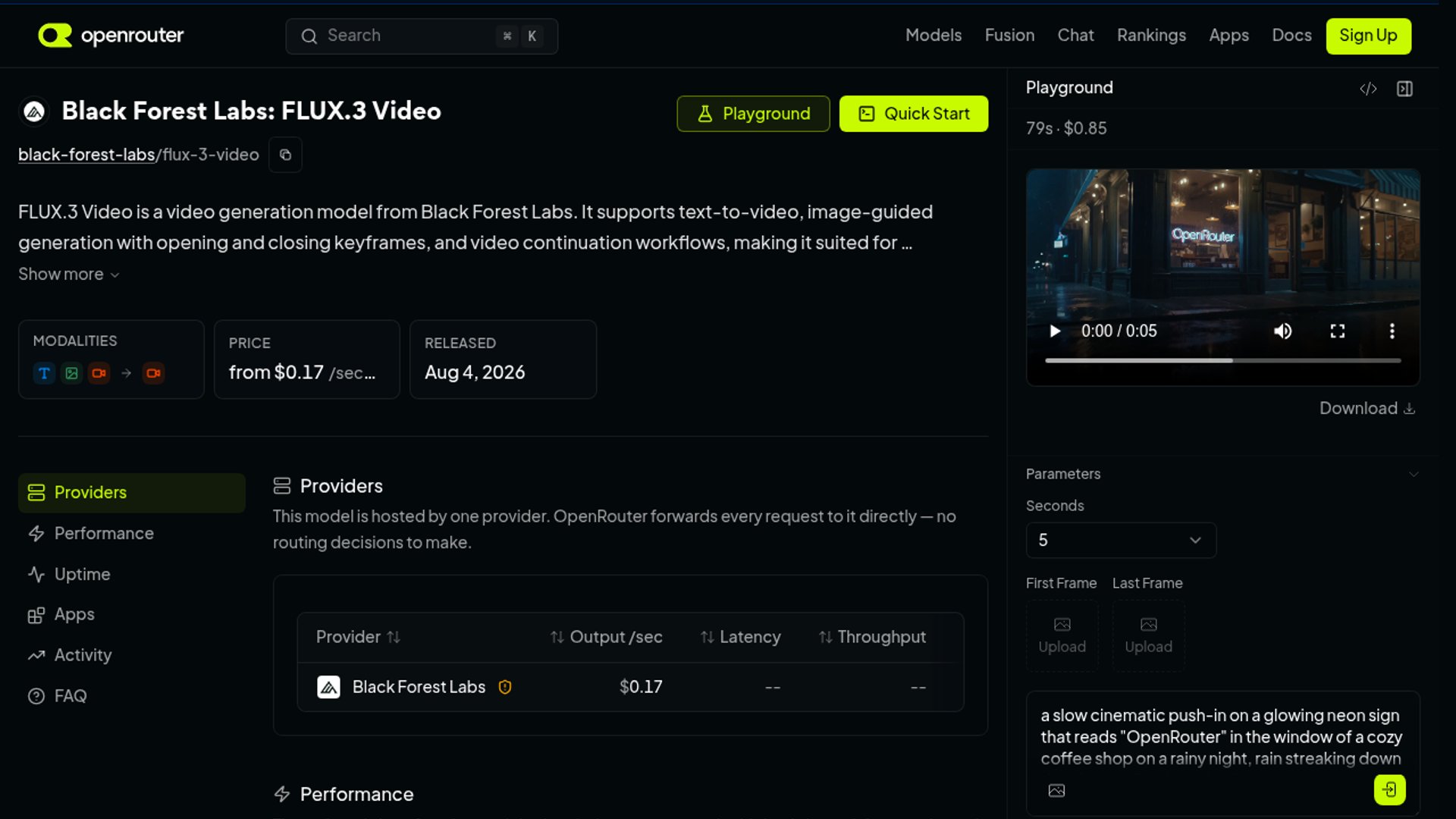Sort the table by Provider column
This screenshot has height=819, width=1456.
click(358, 637)
